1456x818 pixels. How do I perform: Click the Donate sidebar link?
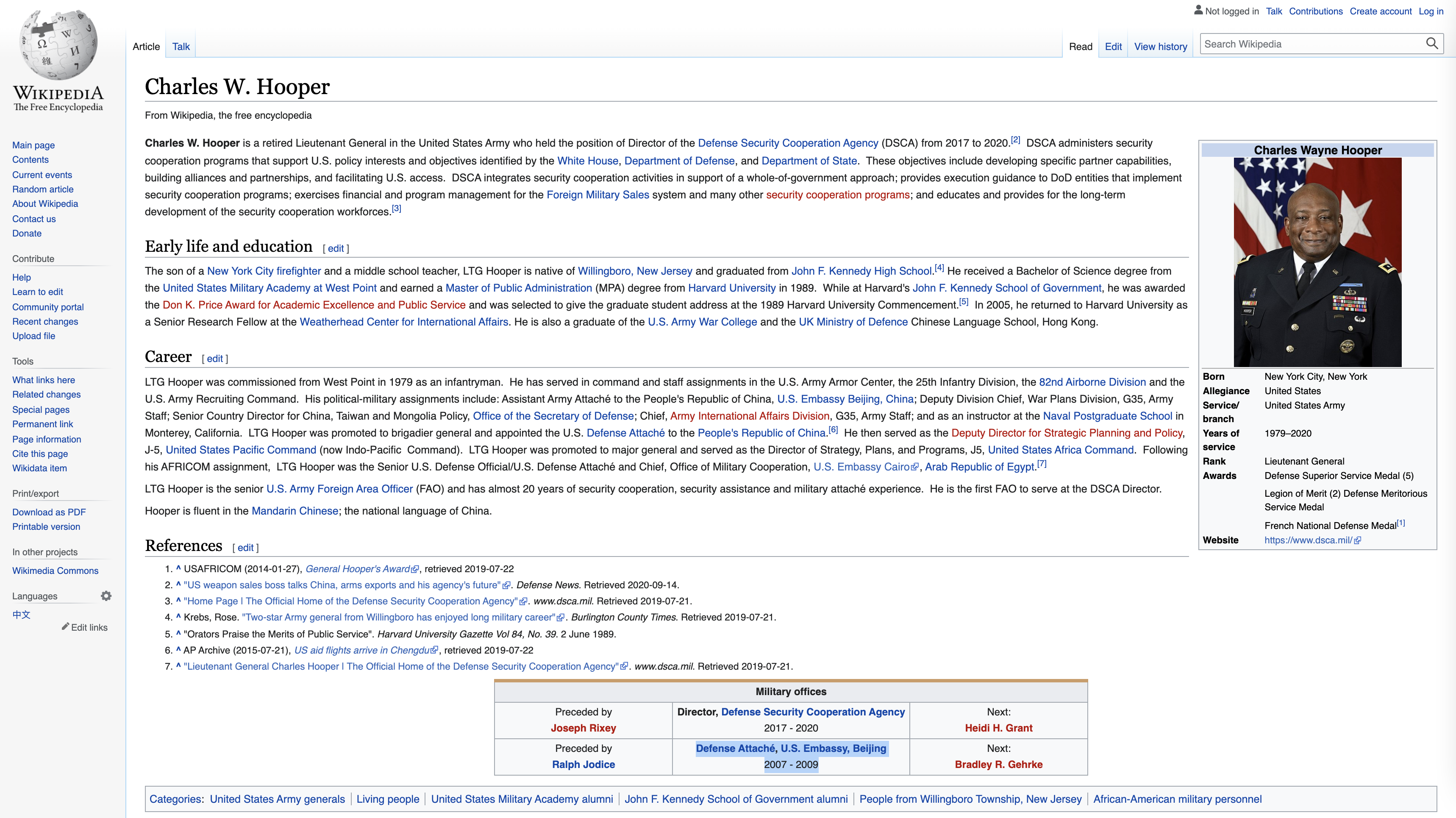coord(27,233)
